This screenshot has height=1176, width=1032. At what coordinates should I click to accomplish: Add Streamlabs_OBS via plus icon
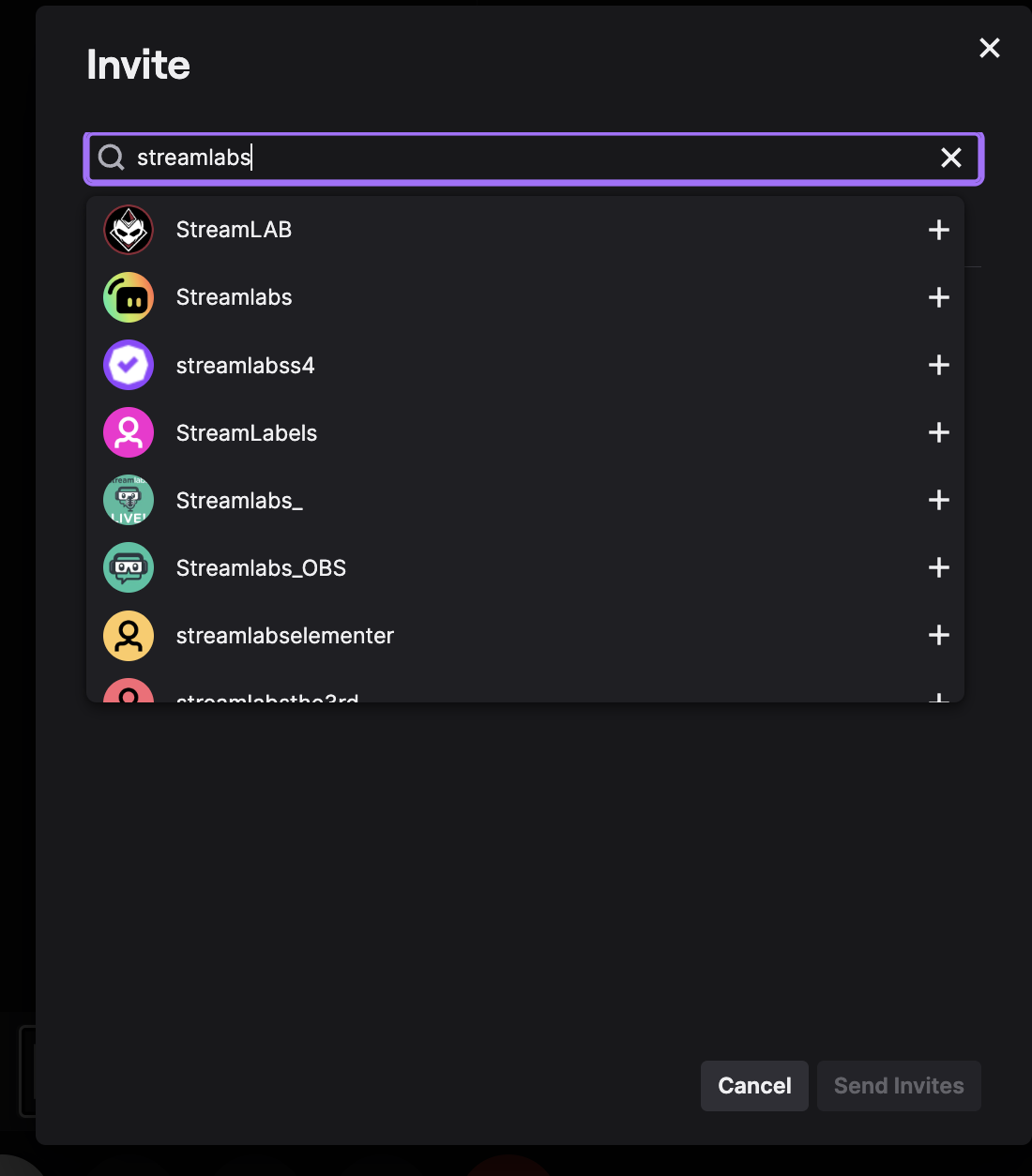[x=938, y=567]
